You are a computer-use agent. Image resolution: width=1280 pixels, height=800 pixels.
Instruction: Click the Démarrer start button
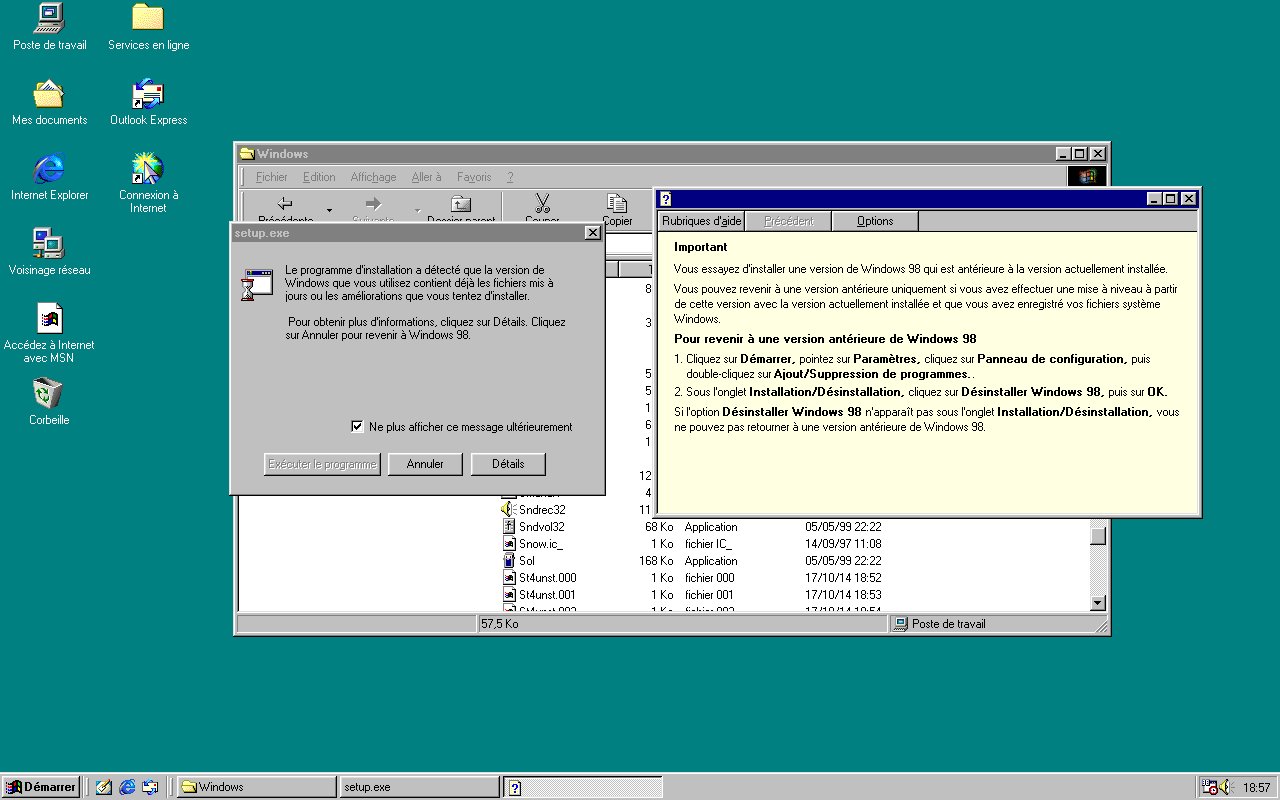[41, 787]
